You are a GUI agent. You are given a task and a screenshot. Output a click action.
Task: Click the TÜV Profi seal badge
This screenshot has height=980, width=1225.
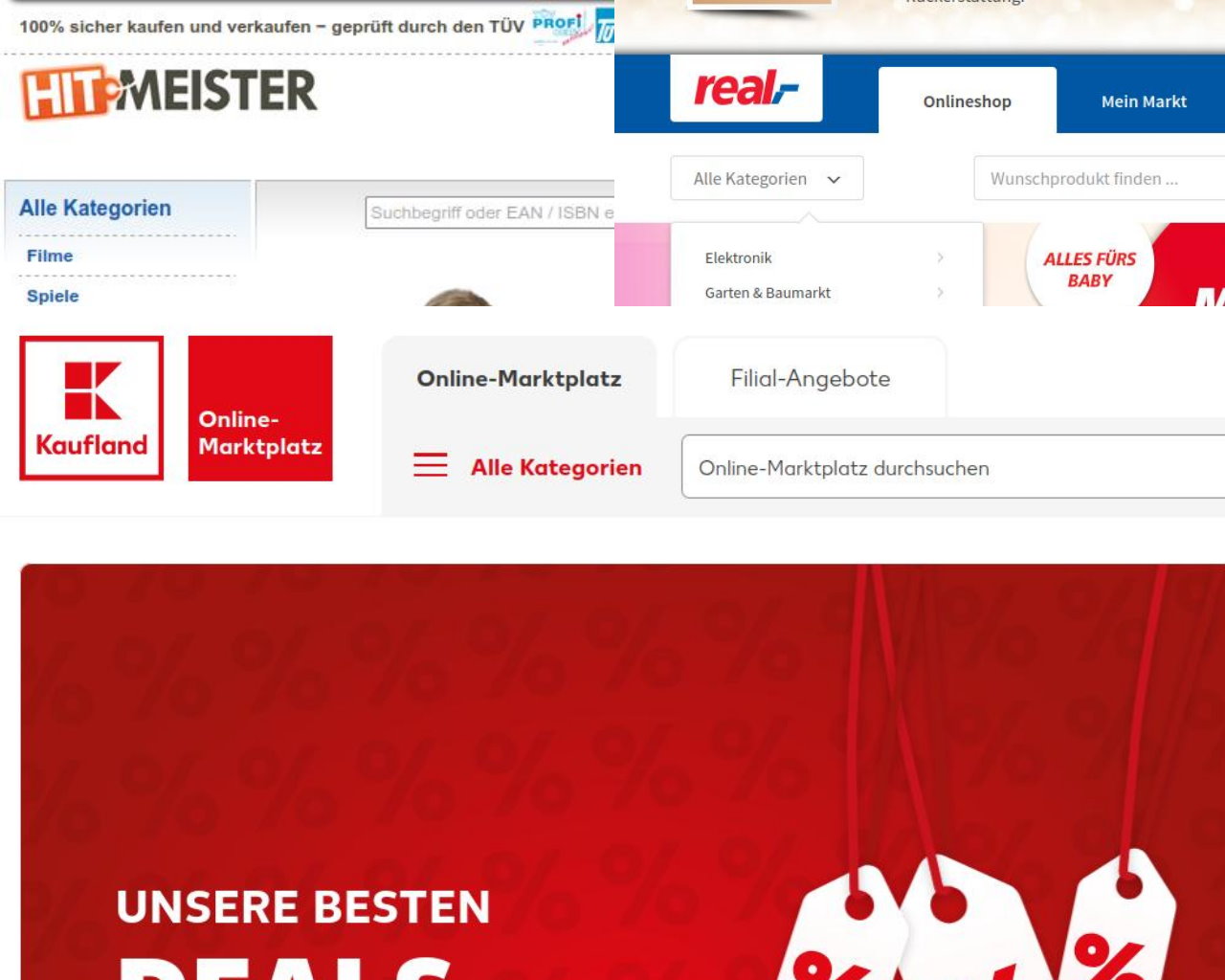pos(572,25)
